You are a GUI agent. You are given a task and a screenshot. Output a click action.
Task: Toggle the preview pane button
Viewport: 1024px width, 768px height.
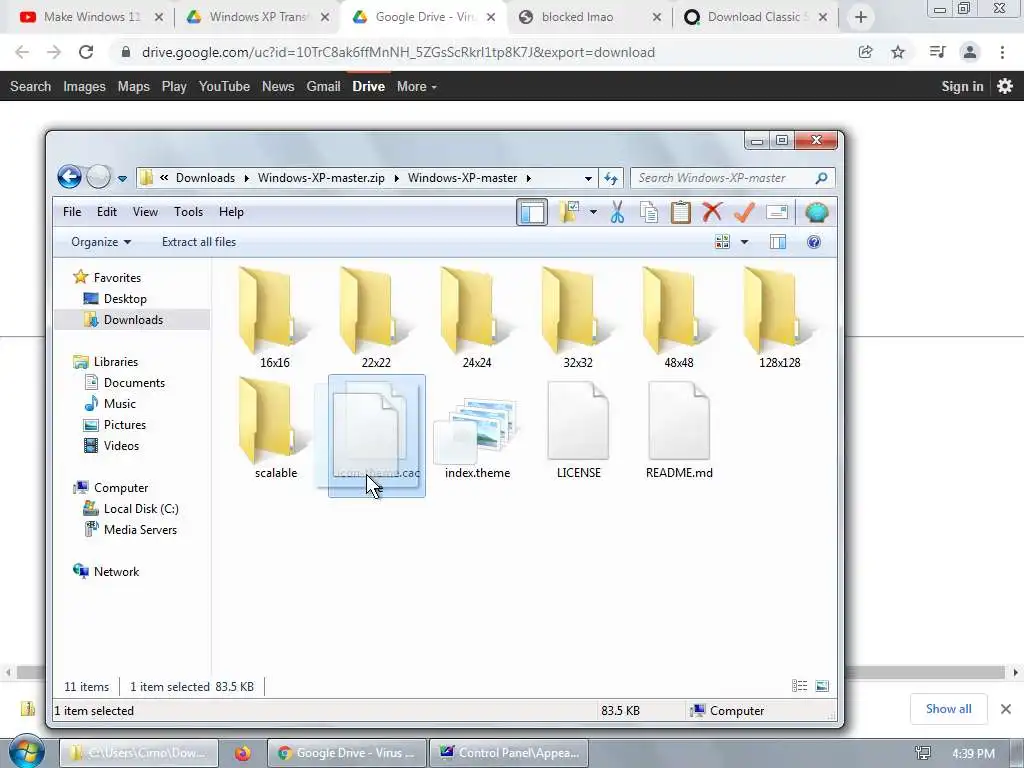[x=777, y=242]
